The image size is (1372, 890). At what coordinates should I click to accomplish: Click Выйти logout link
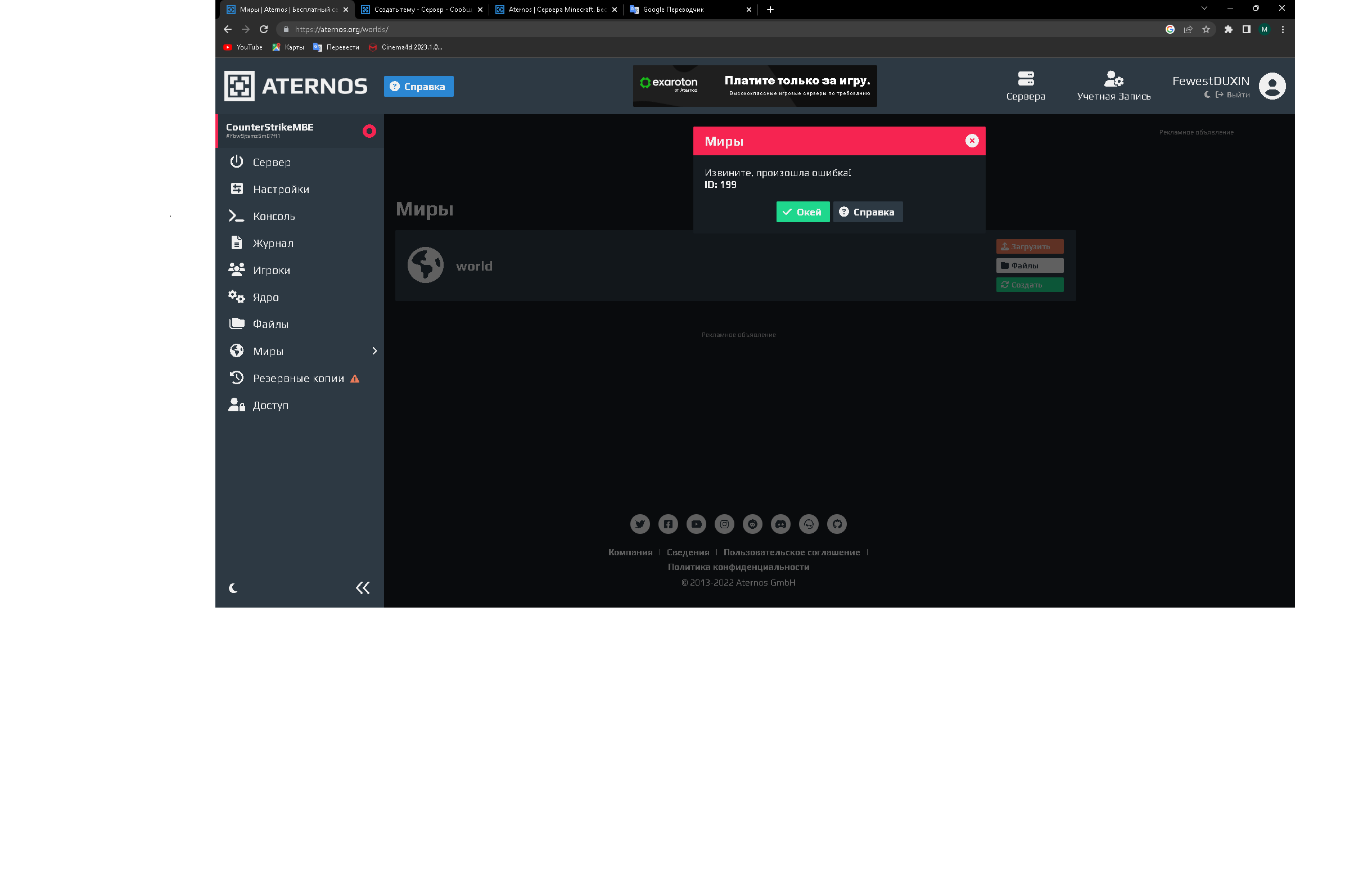point(1233,95)
